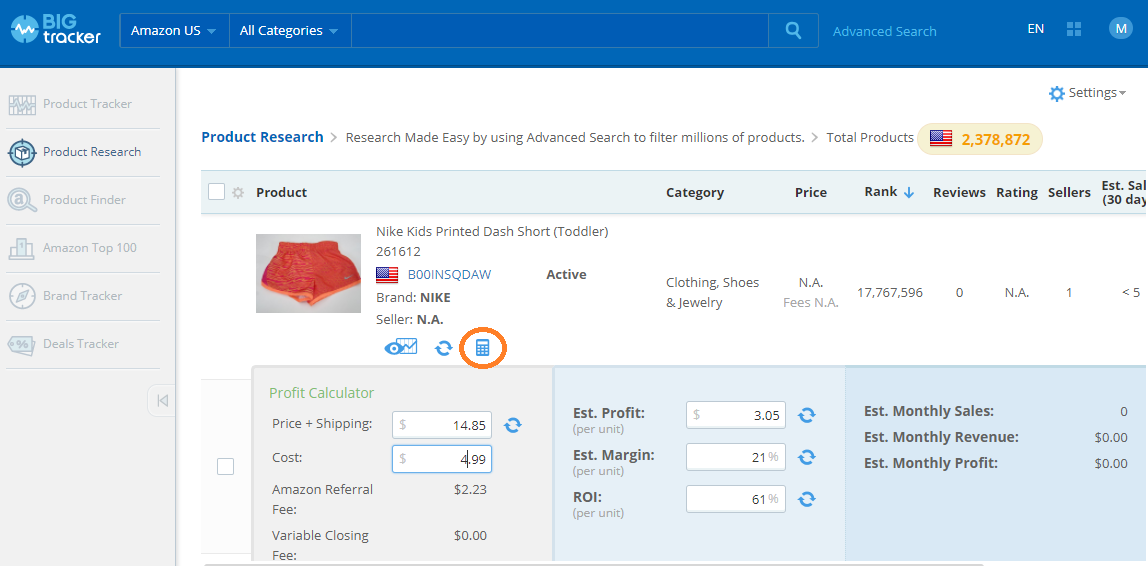Open ASIN link B00INSQDAW
This screenshot has width=1148, height=566.
click(450, 275)
